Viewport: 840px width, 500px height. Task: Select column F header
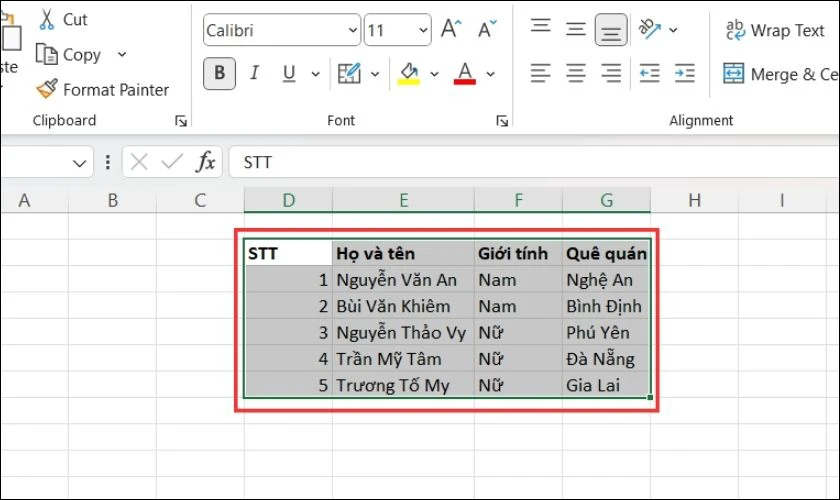pos(519,200)
